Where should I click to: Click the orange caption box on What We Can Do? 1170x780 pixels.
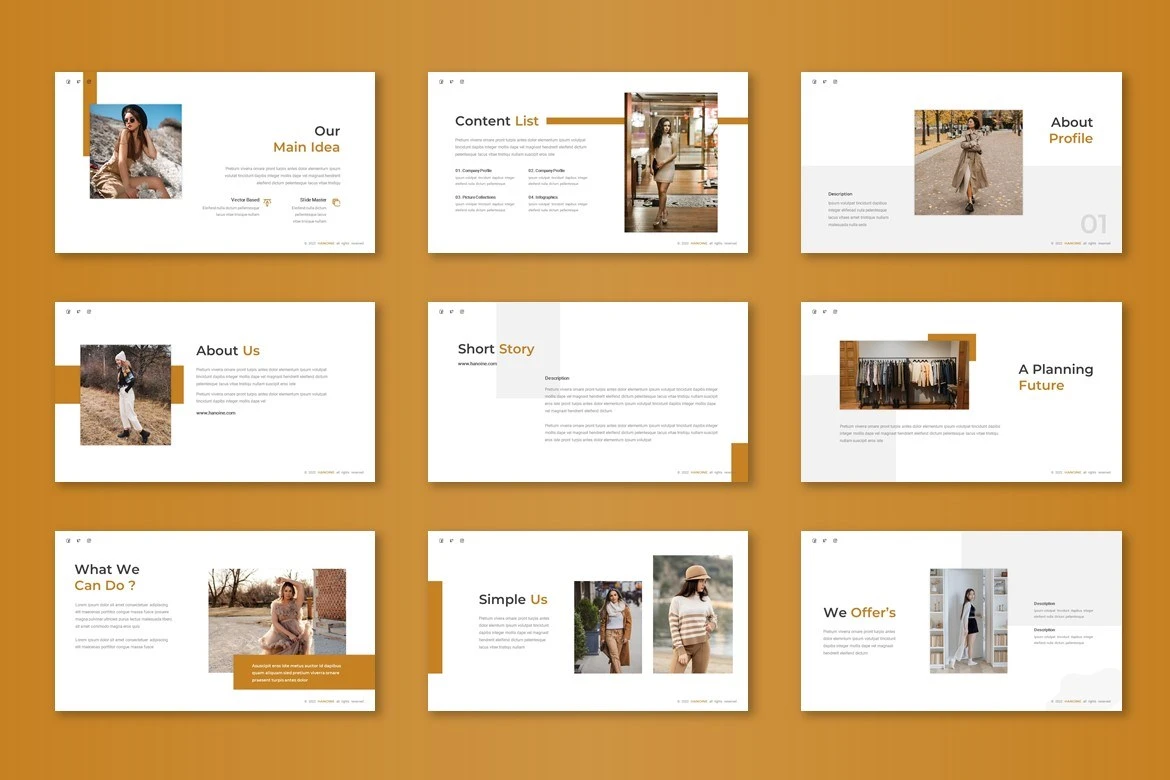coord(304,672)
